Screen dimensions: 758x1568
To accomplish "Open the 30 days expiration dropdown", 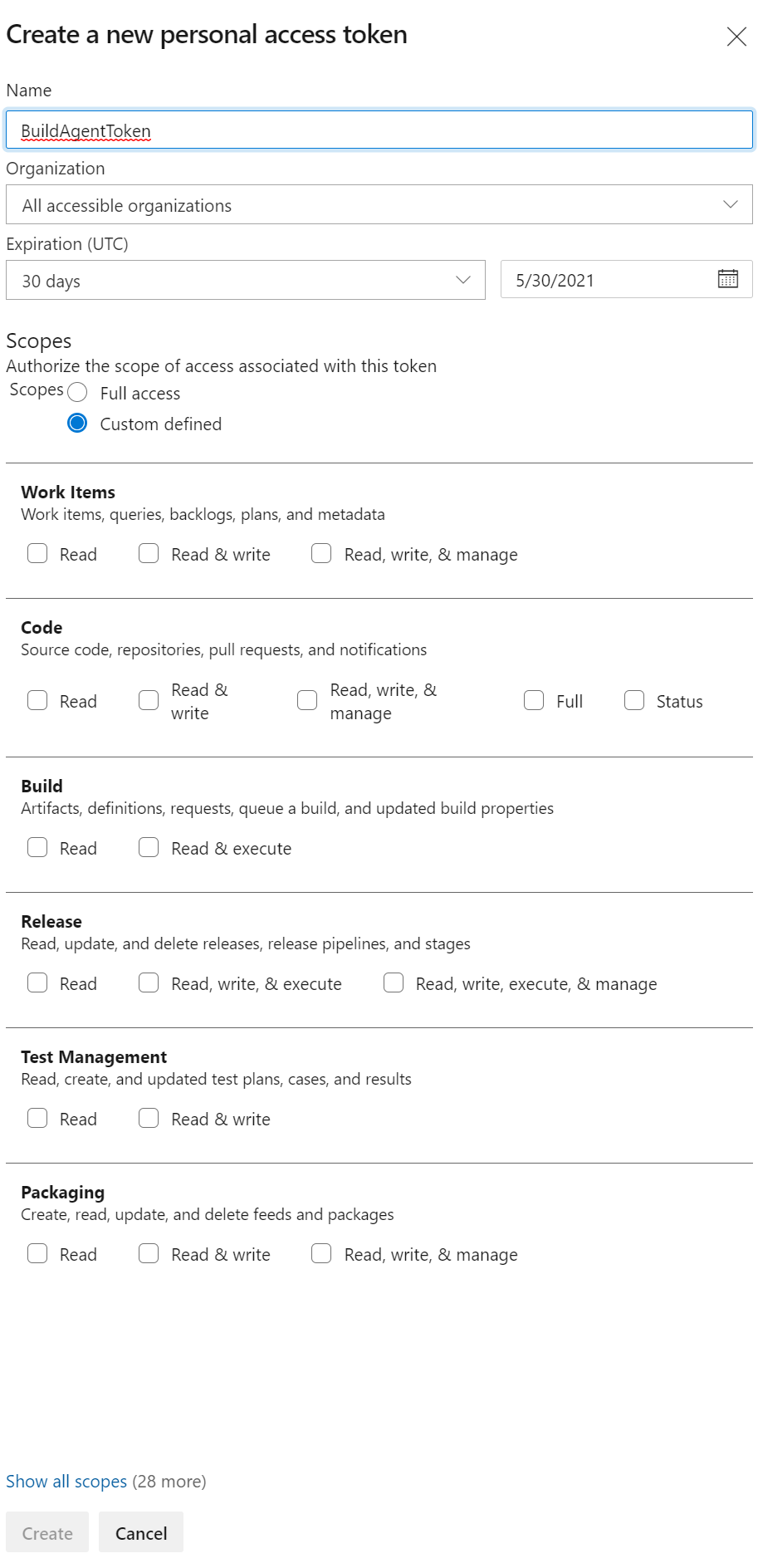I will 245,281.
